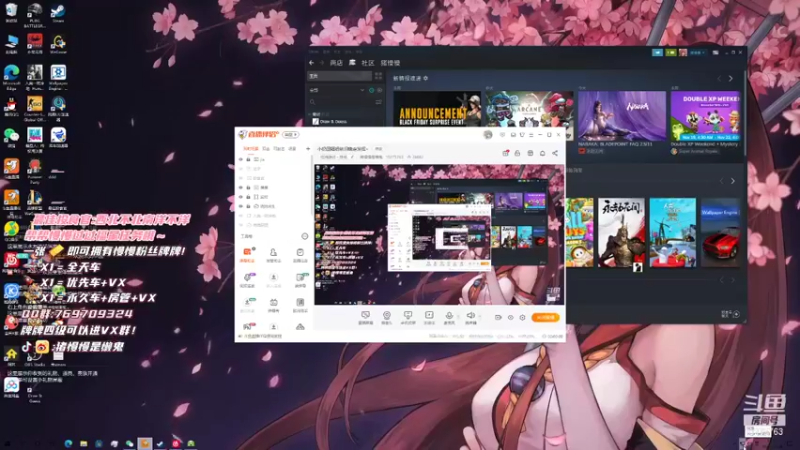800x450 pixels.
Task: Click Steam green notifications button in title bar
Action: (670, 52)
